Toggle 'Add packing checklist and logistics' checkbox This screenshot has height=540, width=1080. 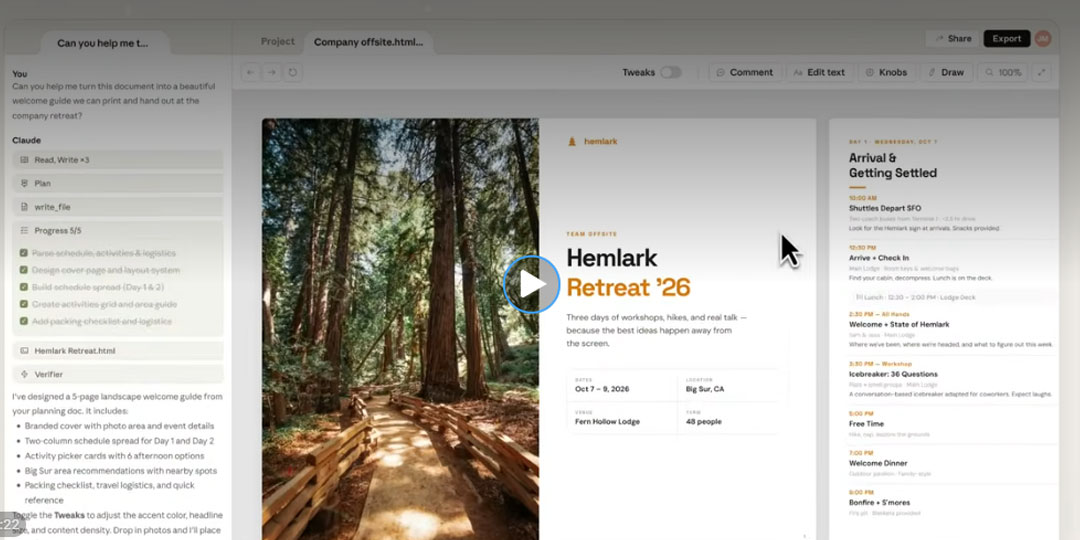(24, 321)
